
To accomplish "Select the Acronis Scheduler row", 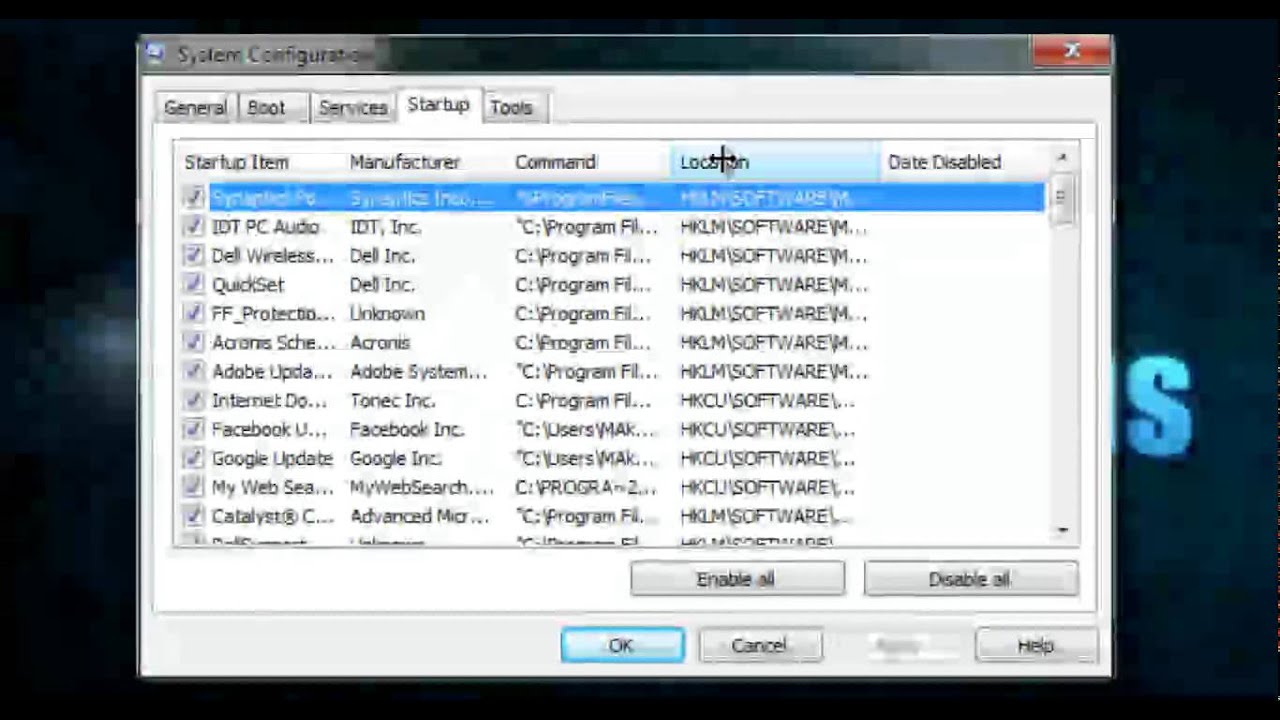I will coord(611,343).
